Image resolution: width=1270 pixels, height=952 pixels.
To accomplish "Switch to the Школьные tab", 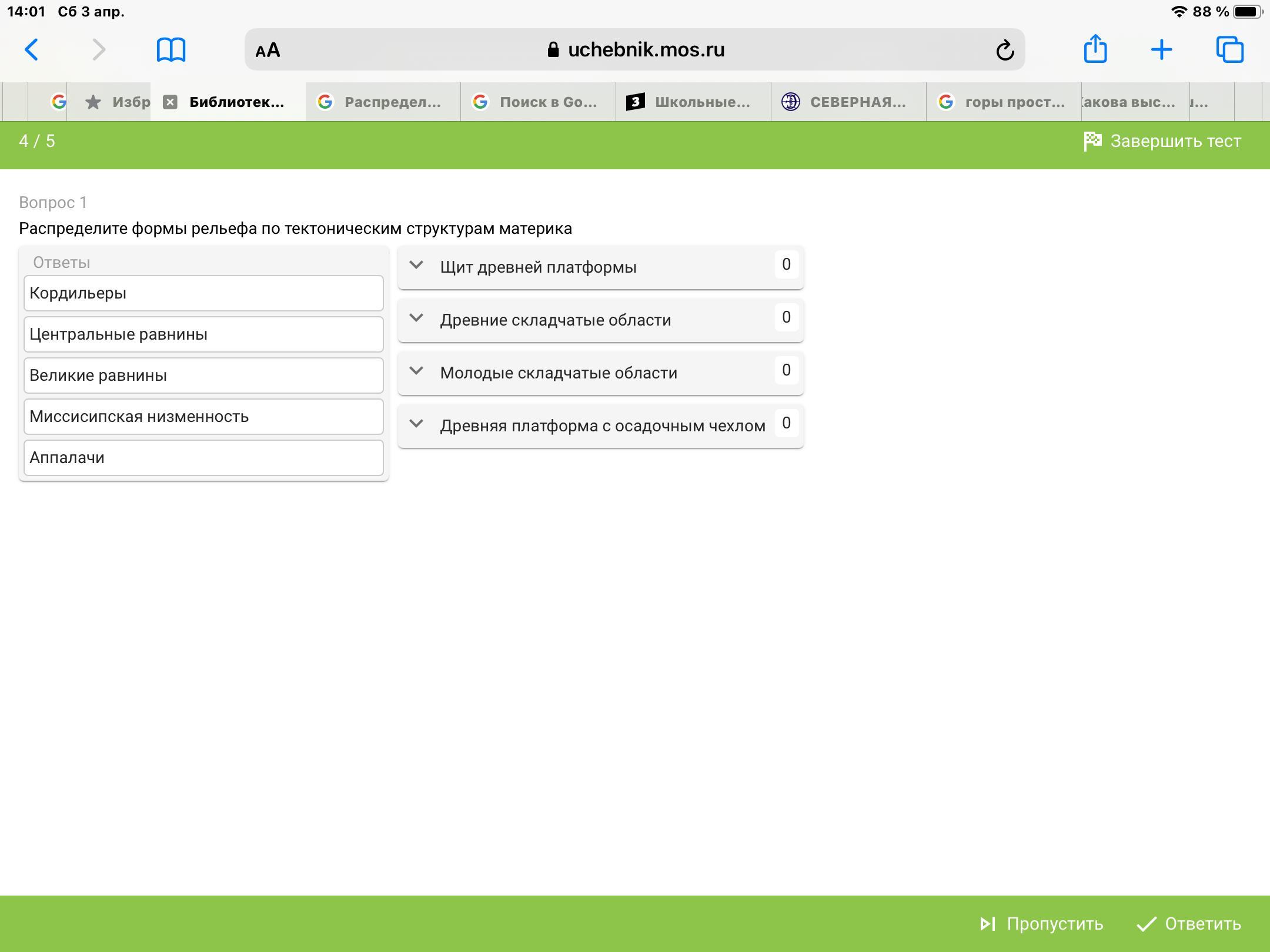I will coord(693,102).
